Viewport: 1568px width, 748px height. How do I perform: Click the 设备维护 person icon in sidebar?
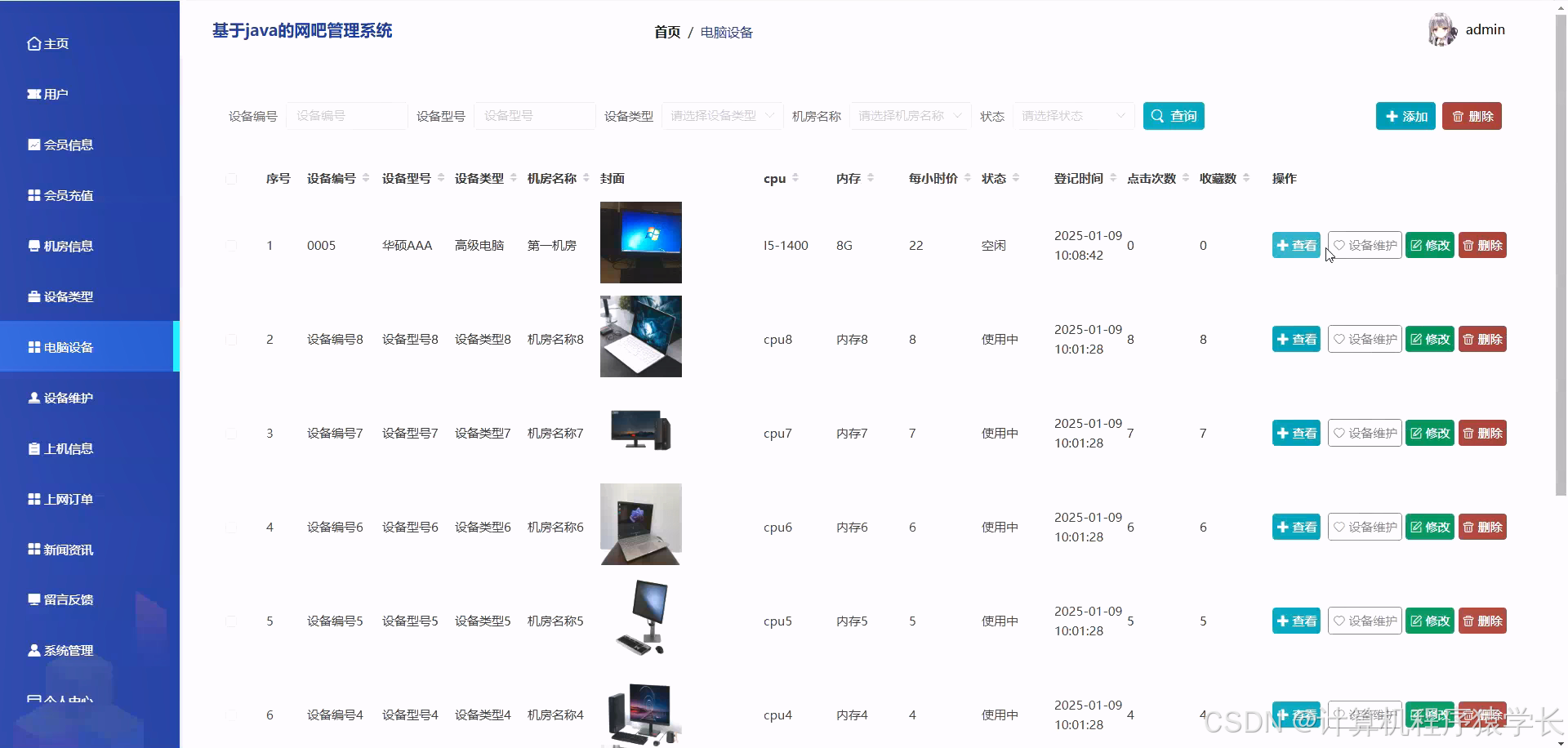coord(34,398)
